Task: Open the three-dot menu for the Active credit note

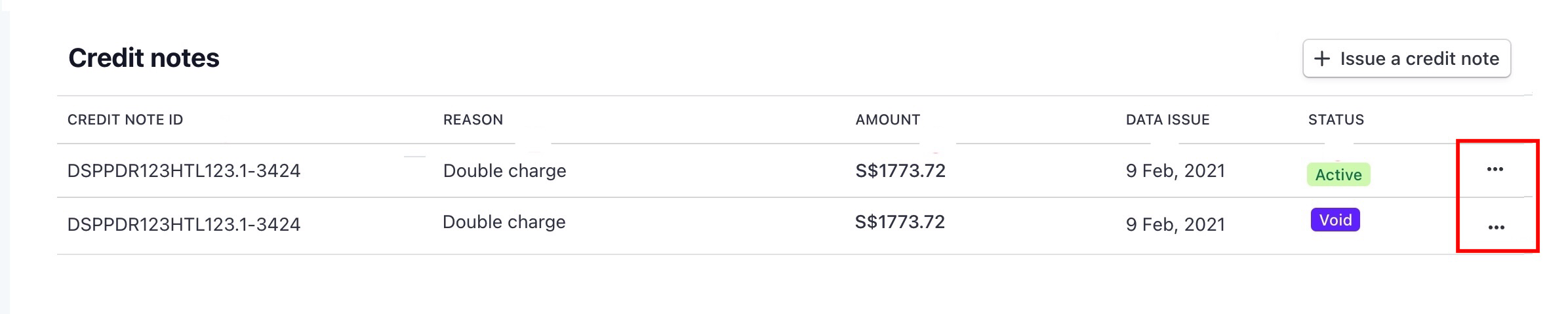Action: click(x=1495, y=170)
